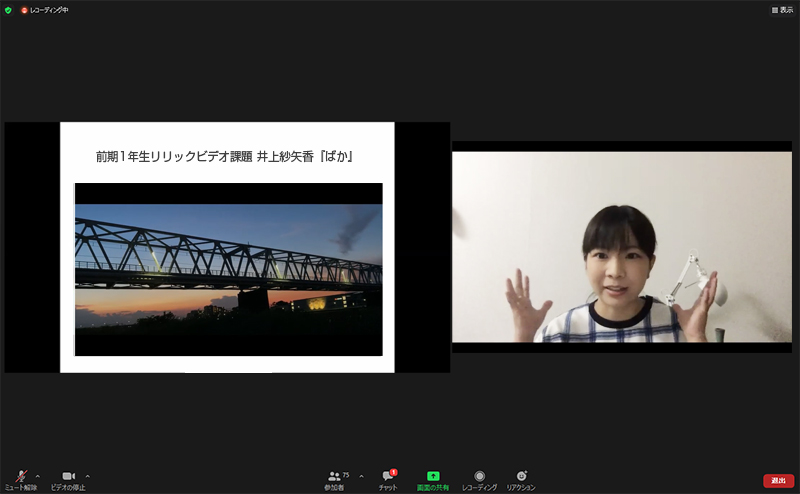The height and width of the screenshot is (494, 800).
Task: Unmute the microphone in the Zoom toolbar
Action: tap(21, 476)
